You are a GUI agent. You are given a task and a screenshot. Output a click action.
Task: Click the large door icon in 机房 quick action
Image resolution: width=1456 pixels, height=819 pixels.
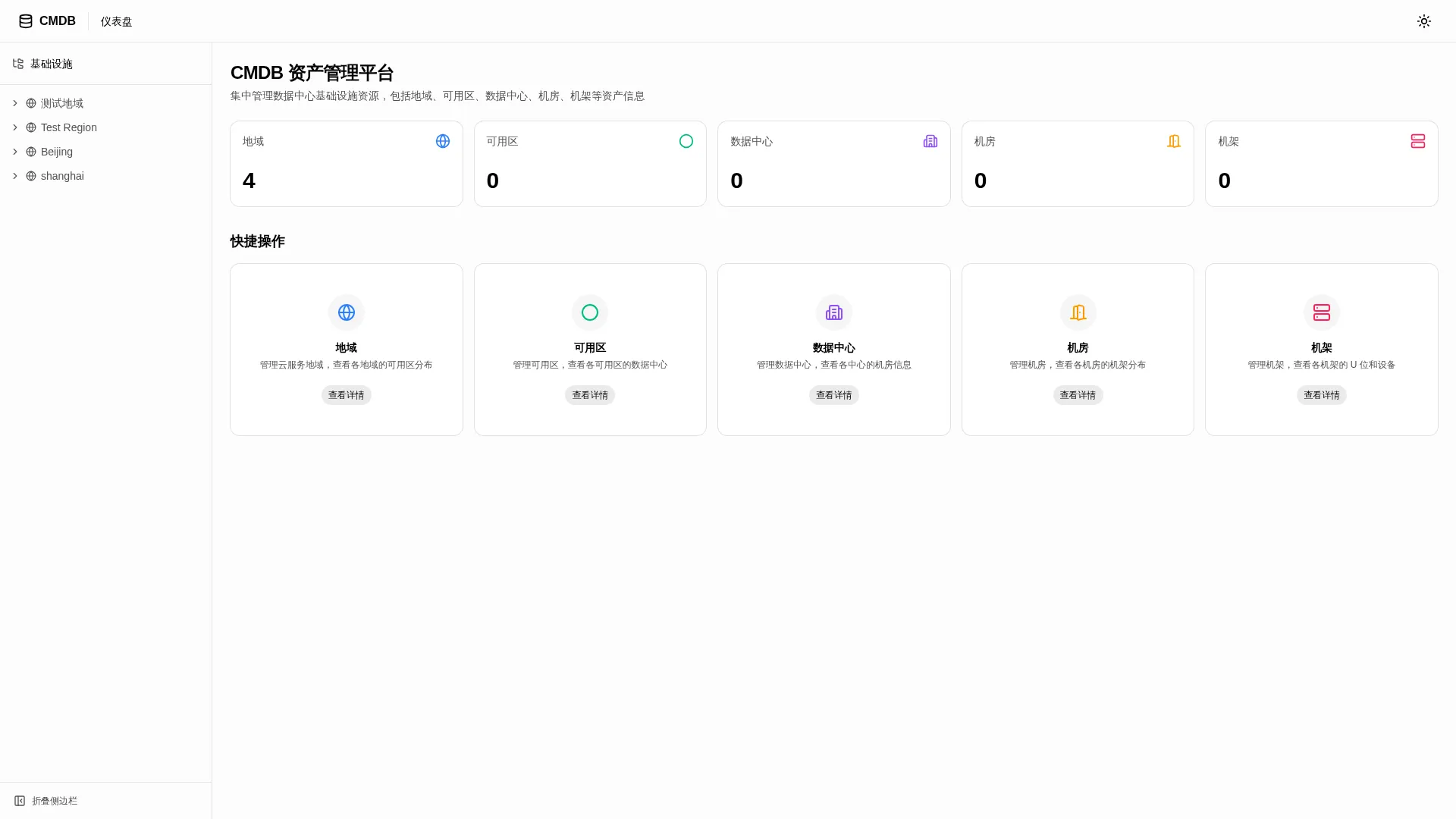pos(1078,312)
